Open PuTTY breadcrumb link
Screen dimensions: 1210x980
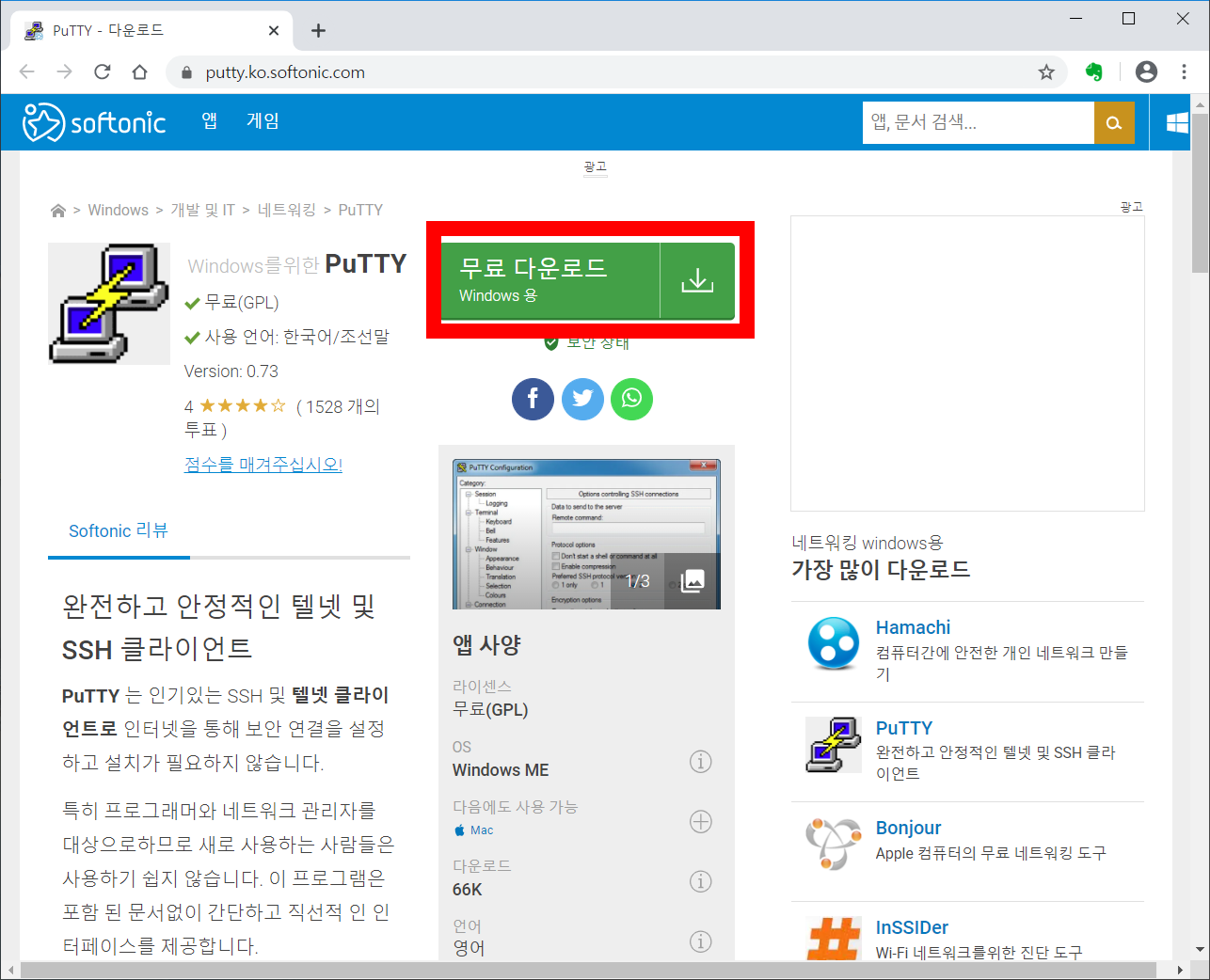[x=360, y=210]
